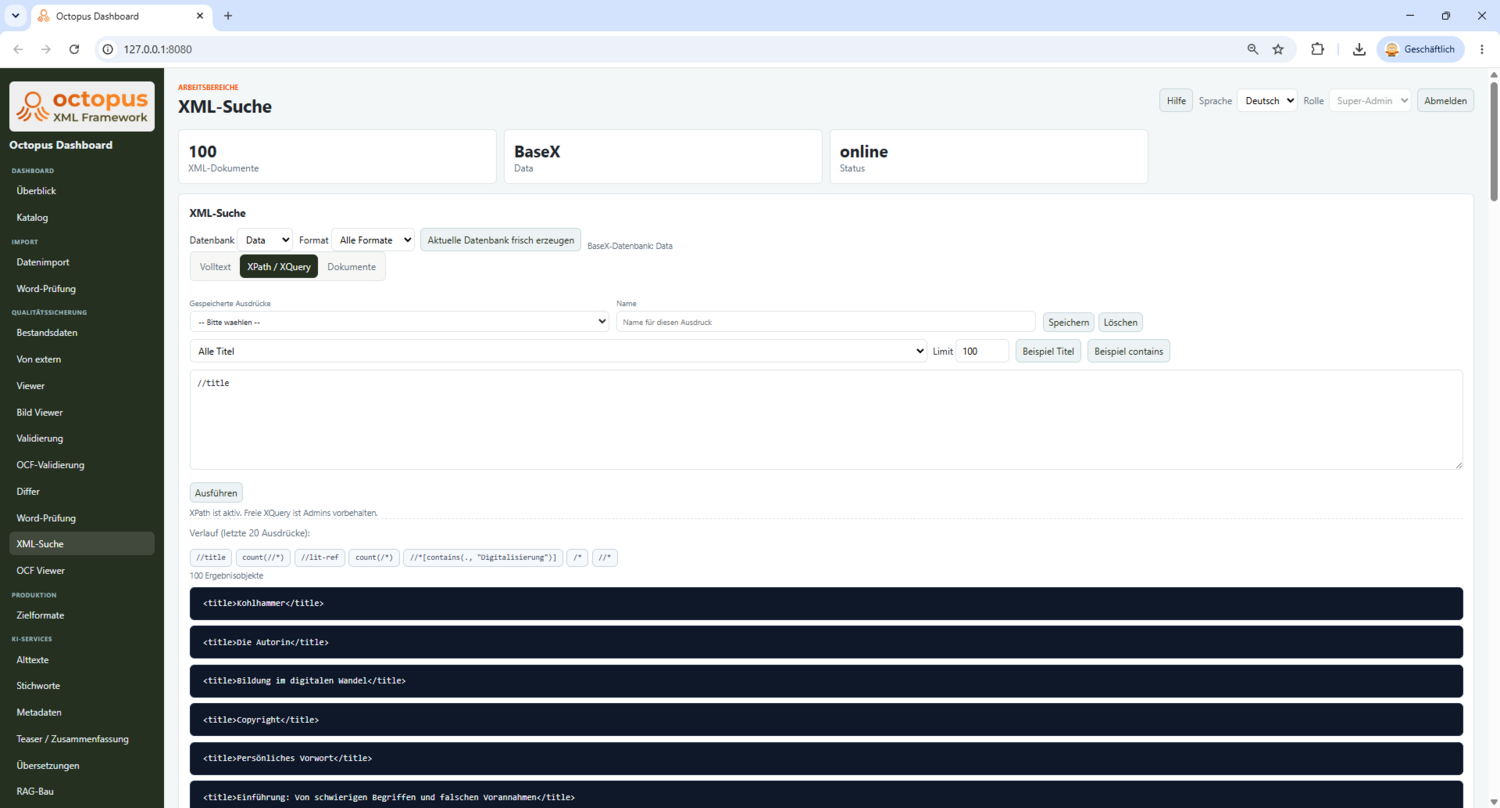Click the Ausführen button
1500x808 pixels.
click(x=216, y=493)
